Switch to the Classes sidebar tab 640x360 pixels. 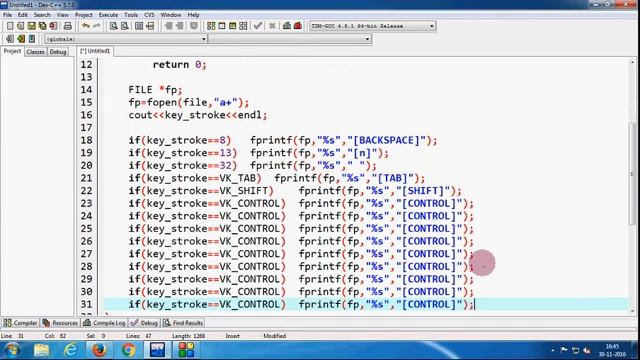(36, 52)
